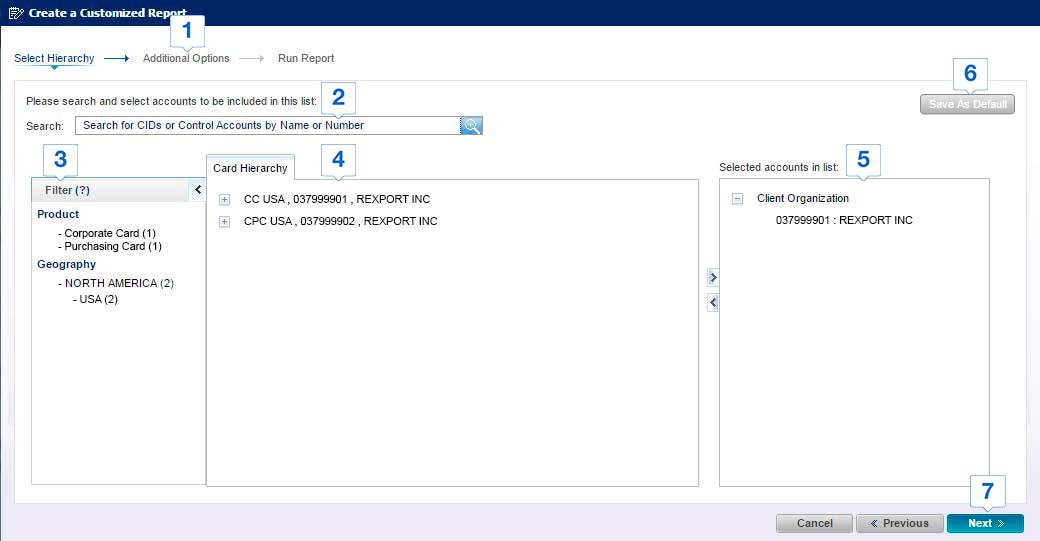Screen dimensions: 1040x541
Task: Go to the Additional Options step
Action: click(186, 58)
